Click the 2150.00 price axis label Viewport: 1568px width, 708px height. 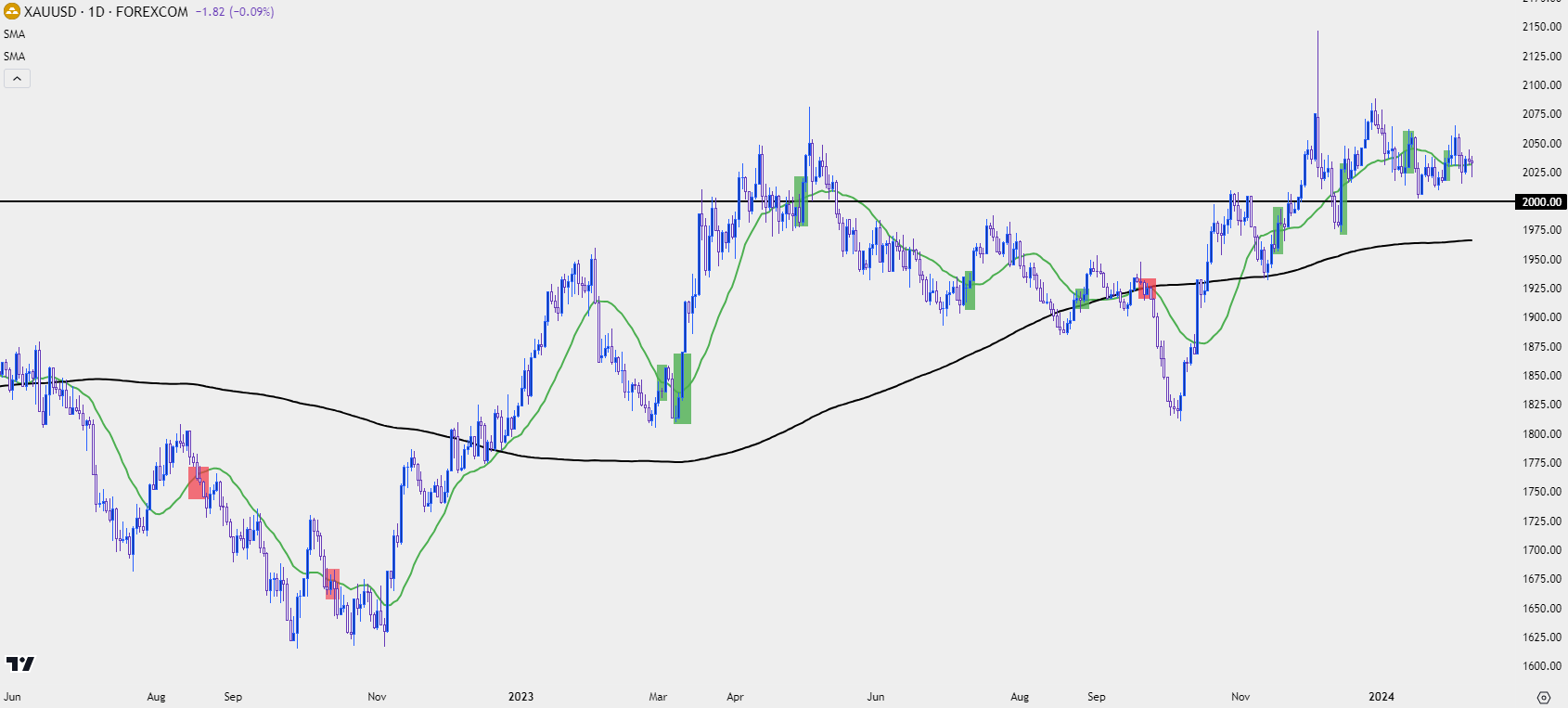[1541, 27]
